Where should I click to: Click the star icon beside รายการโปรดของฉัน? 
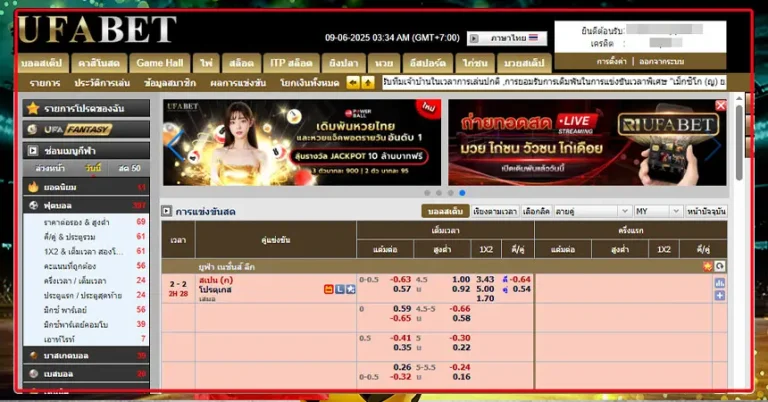coord(33,108)
